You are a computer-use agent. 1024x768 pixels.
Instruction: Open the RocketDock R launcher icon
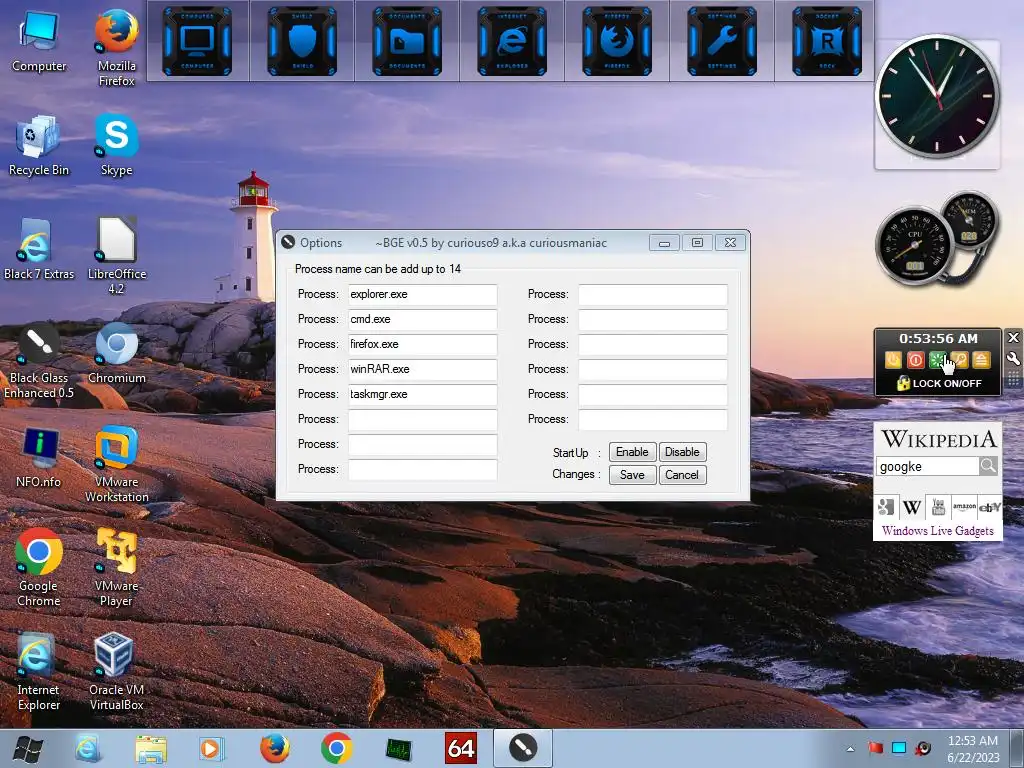(x=827, y=41)
